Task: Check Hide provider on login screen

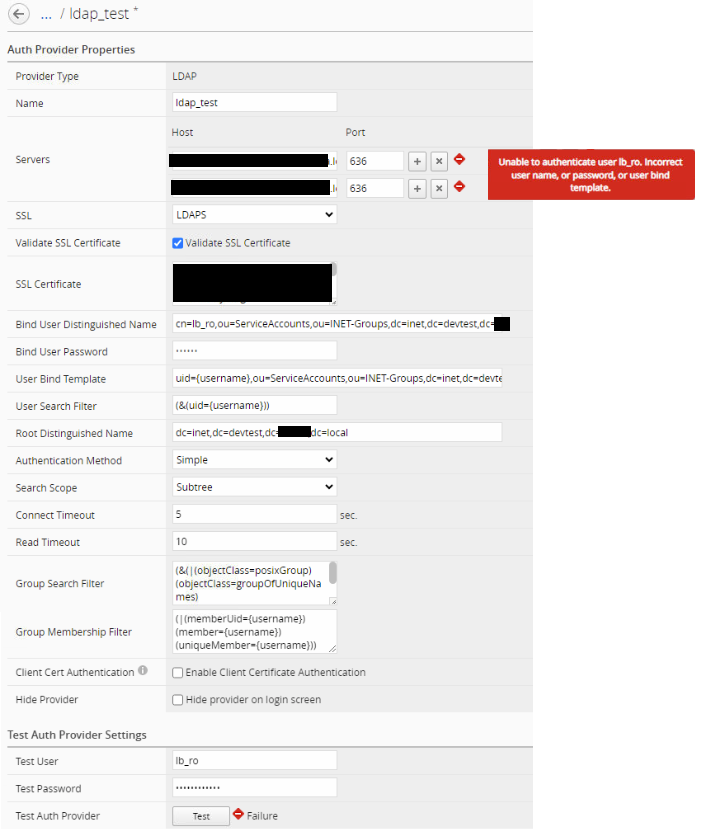Action: (178, 700)
